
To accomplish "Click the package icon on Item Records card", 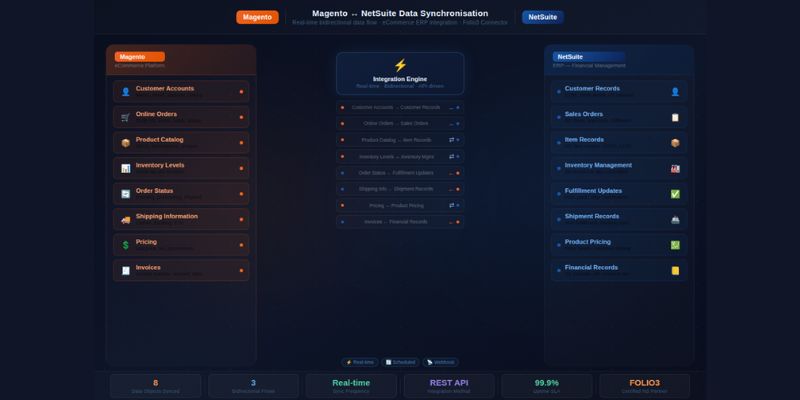I will pos(675,143).
